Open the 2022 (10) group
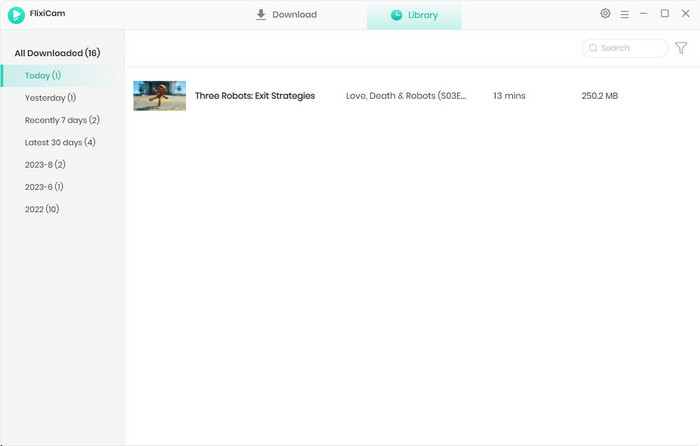The image size is (700, 446). pos(42,209)
